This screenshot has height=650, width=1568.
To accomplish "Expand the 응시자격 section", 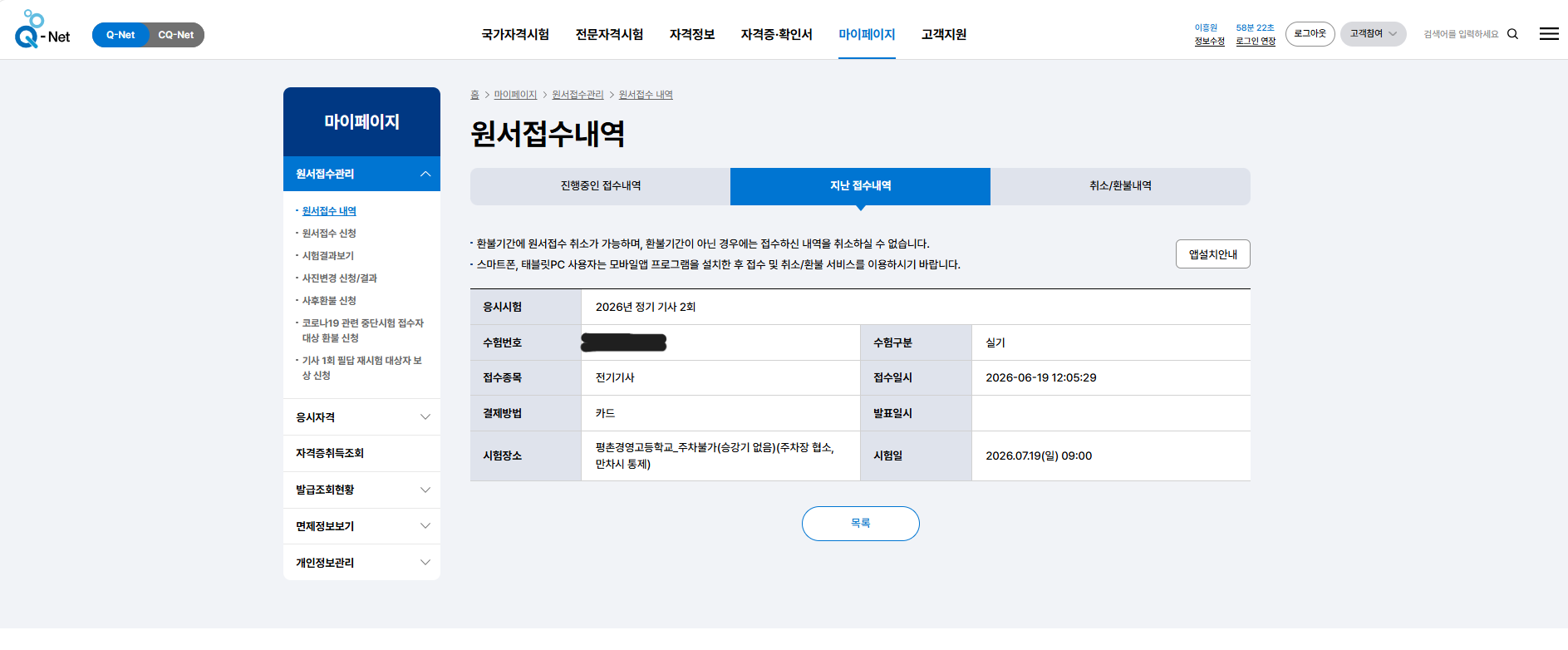I will [361, 417].
